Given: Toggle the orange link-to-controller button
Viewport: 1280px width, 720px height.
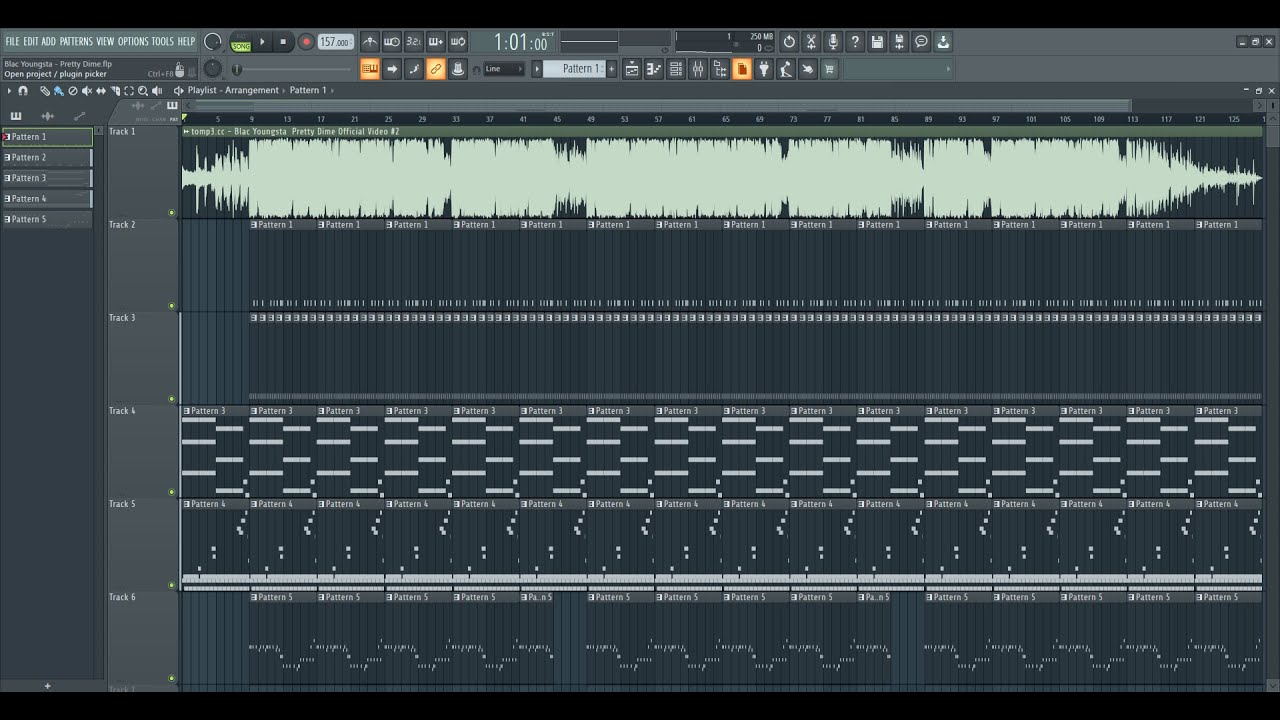Looking at the screenshot, I should pyautogui.click(x=436, y=69).
